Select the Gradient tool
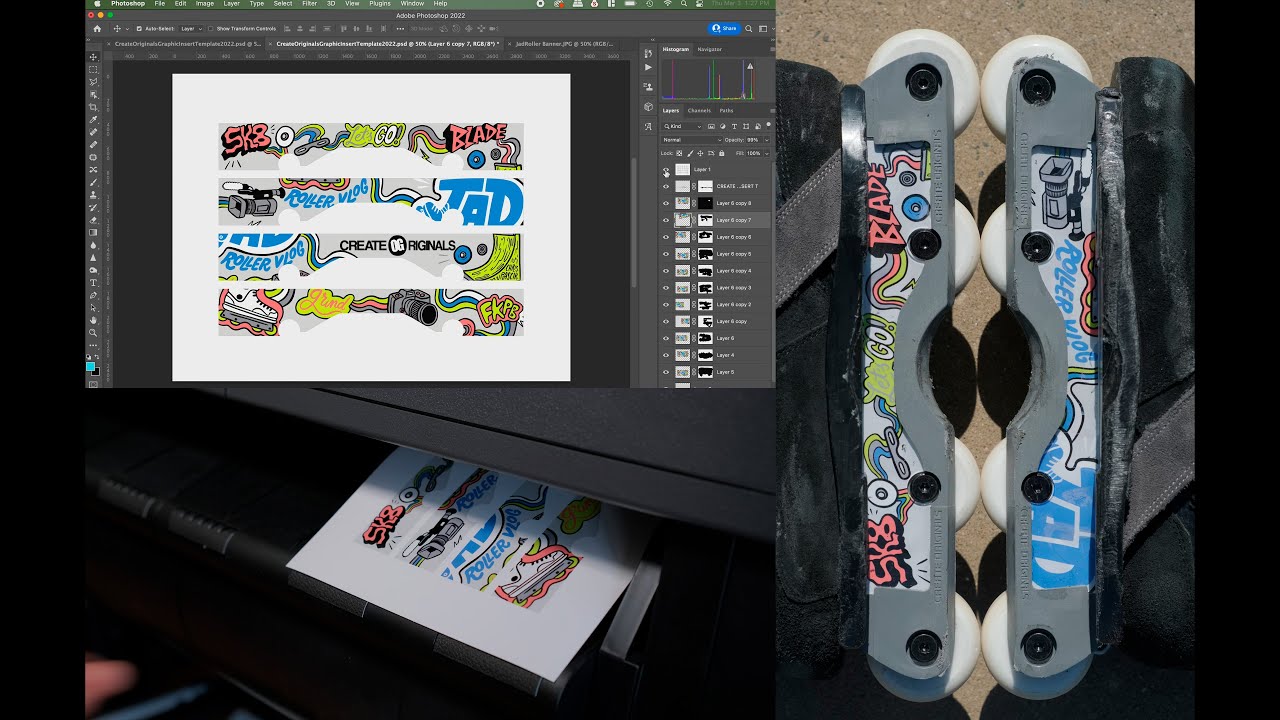The width and height of the screenshot is (1280, 720). (93, 232)
